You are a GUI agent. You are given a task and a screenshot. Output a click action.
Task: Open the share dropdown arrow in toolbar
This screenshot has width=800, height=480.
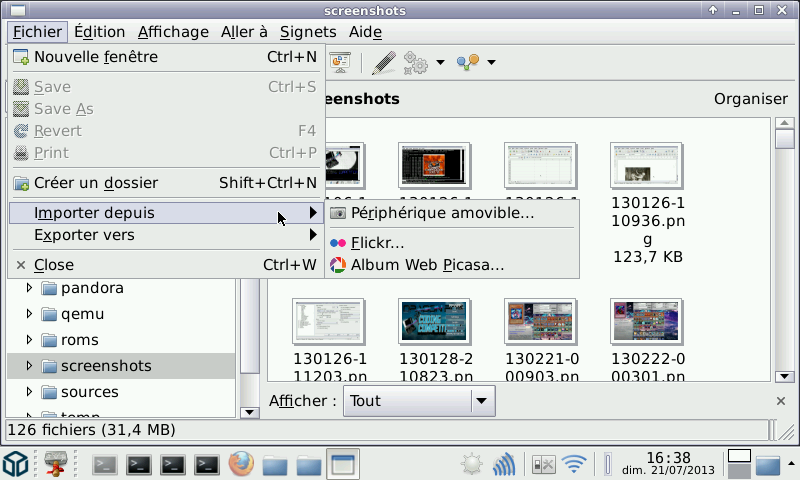491,64
